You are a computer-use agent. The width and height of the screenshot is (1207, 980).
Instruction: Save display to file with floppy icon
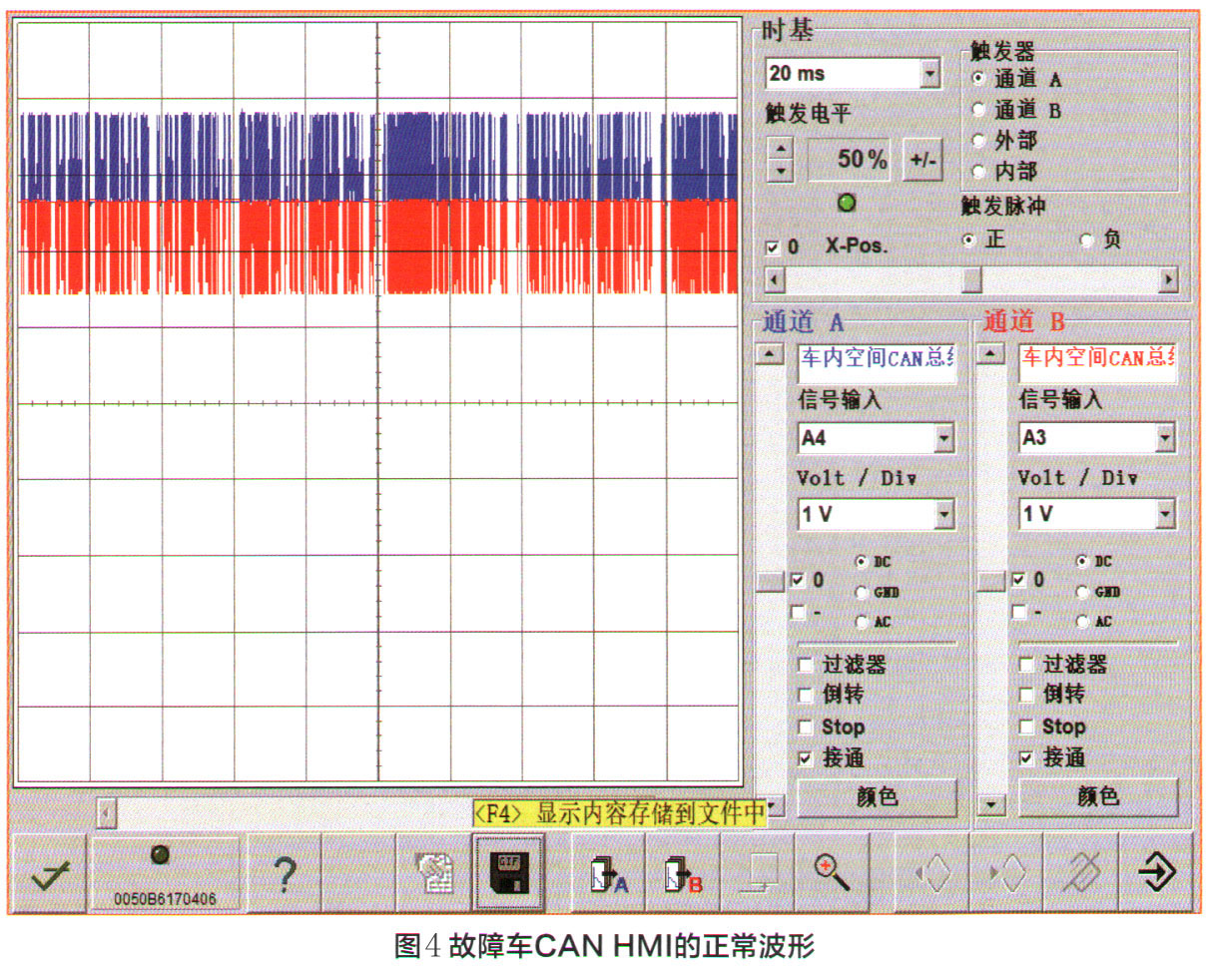[509, 874]
